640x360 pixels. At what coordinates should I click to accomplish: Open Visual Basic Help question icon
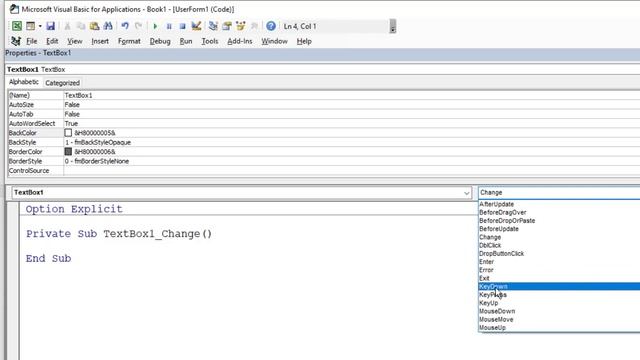click(x=271, y=26)
